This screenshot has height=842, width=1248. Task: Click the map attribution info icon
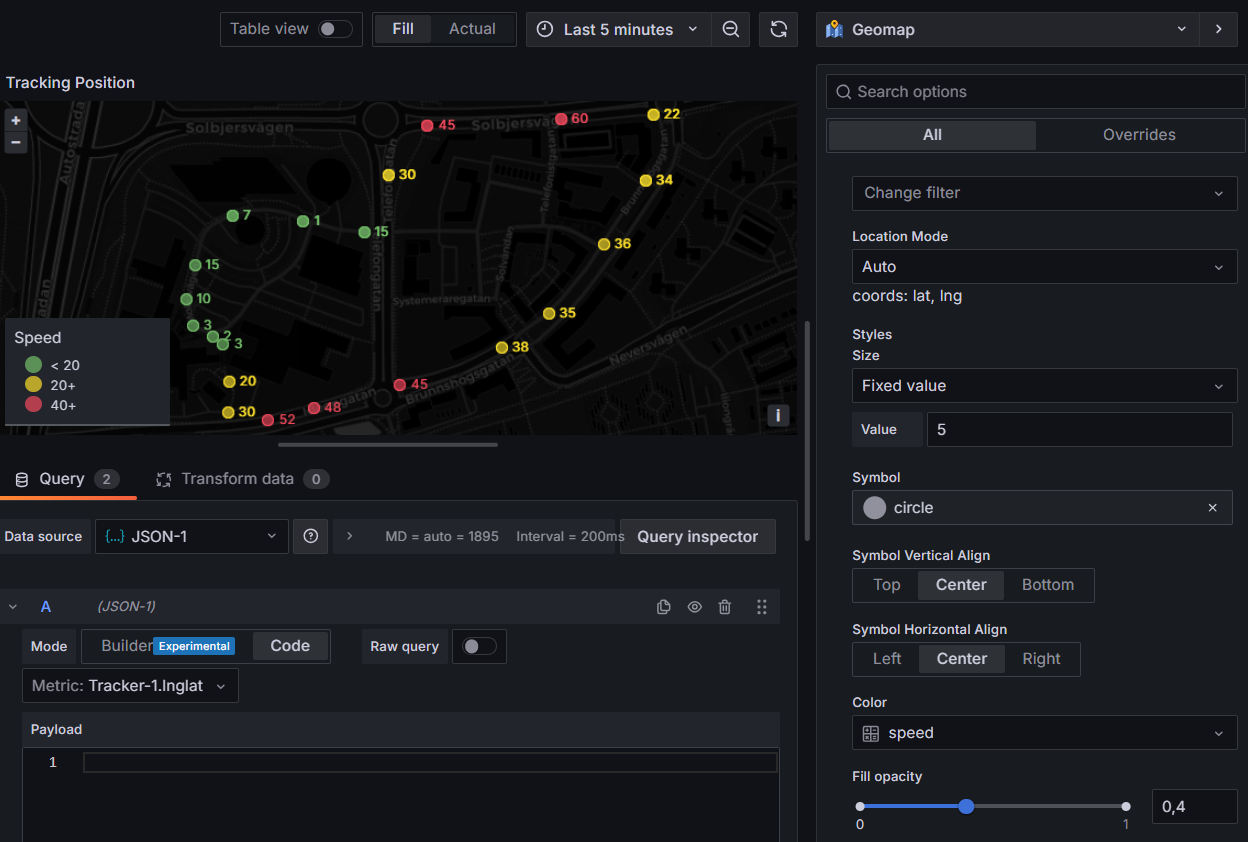(778, 416)
